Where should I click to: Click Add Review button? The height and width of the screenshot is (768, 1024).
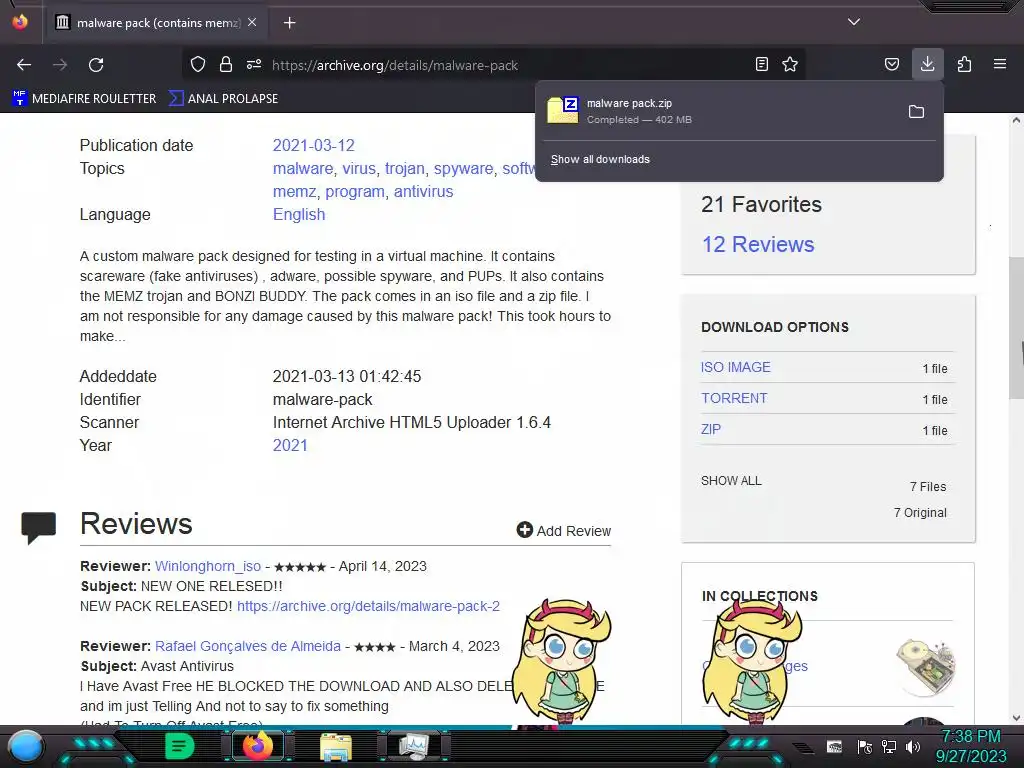(564, 530)
